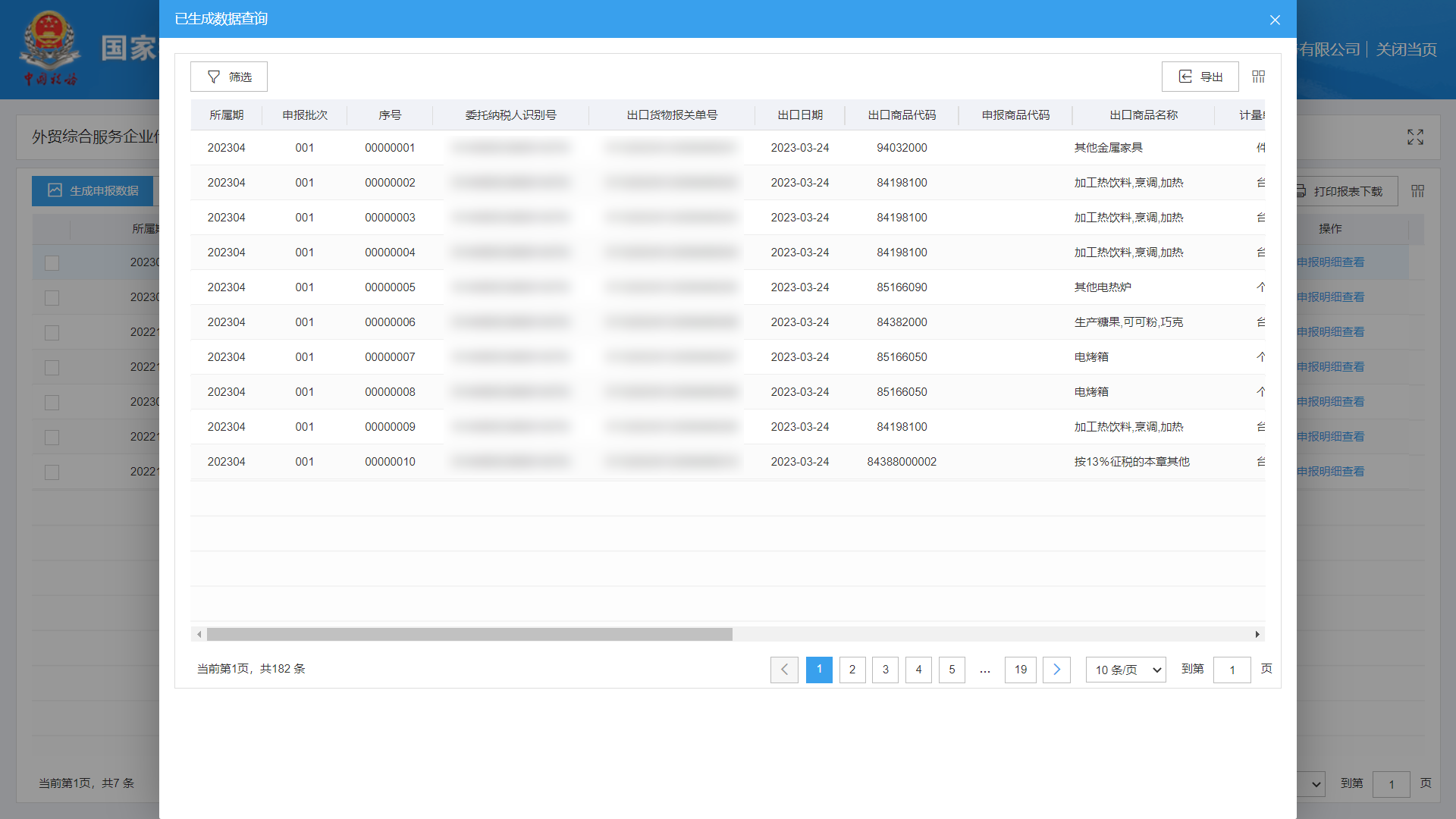Tick the first row checkbox in background table

coord(52,262)
